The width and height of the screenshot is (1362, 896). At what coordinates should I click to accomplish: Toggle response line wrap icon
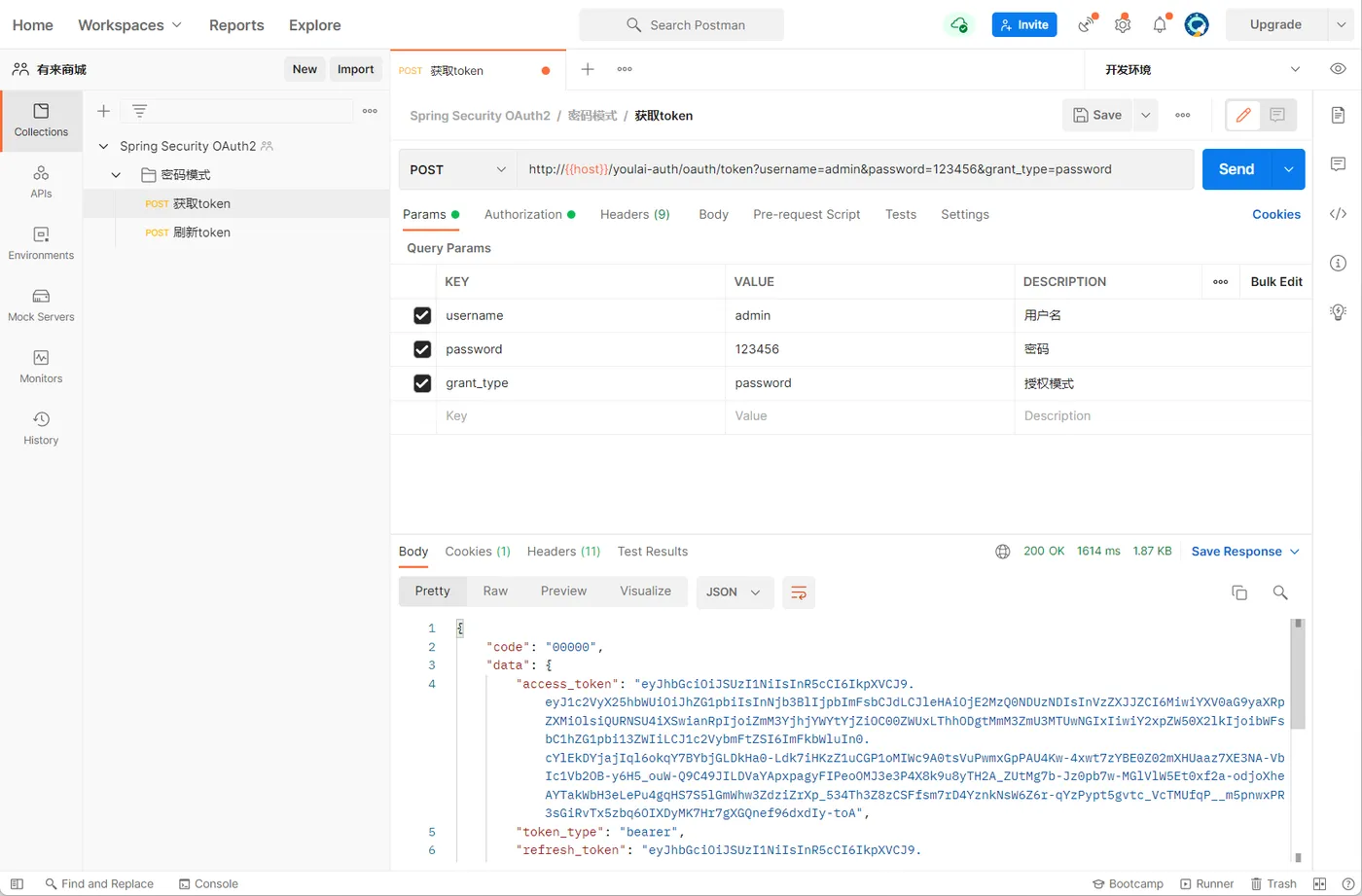pos(799,591)
